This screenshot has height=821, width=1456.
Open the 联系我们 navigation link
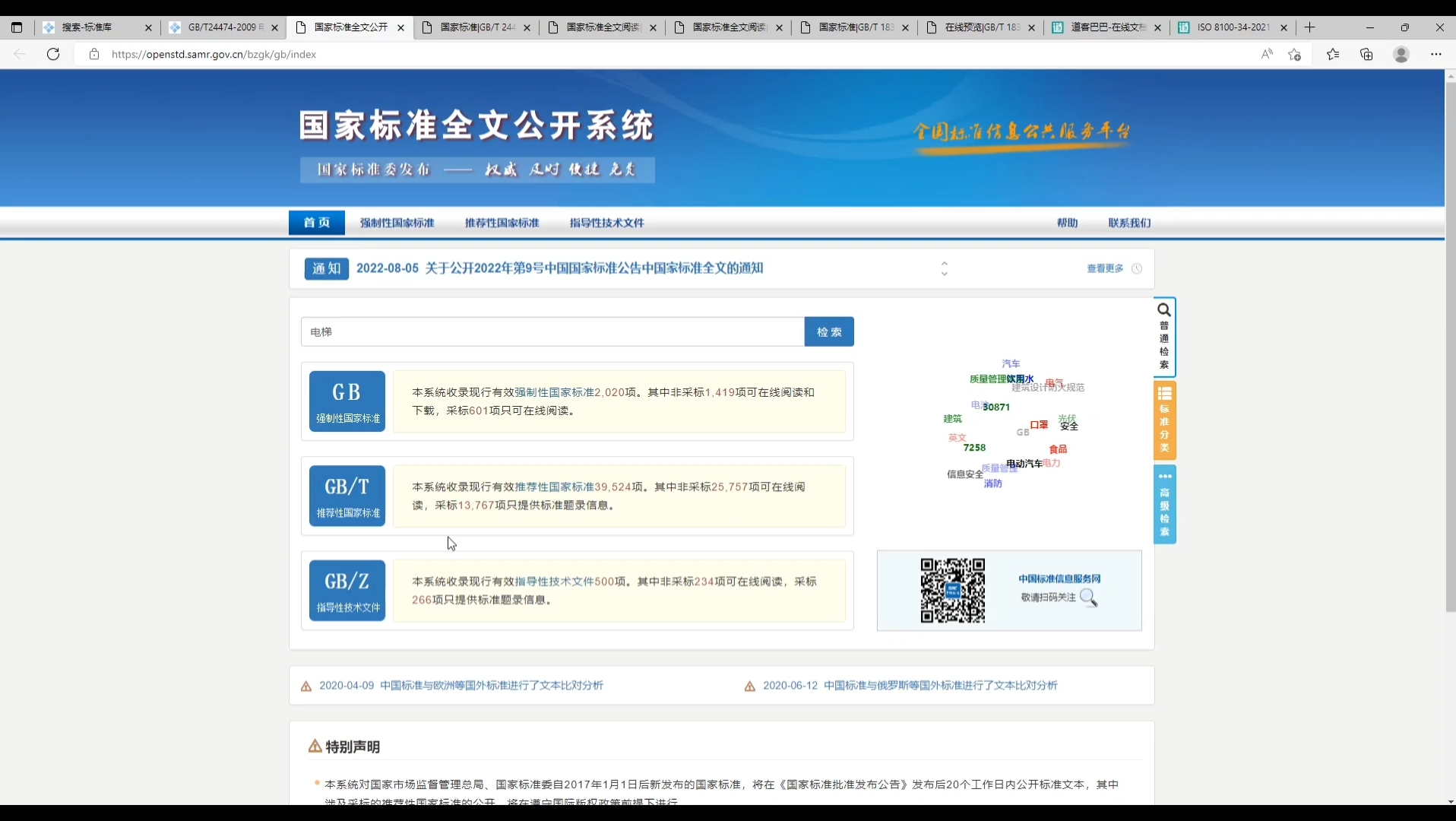[1129, 223]
